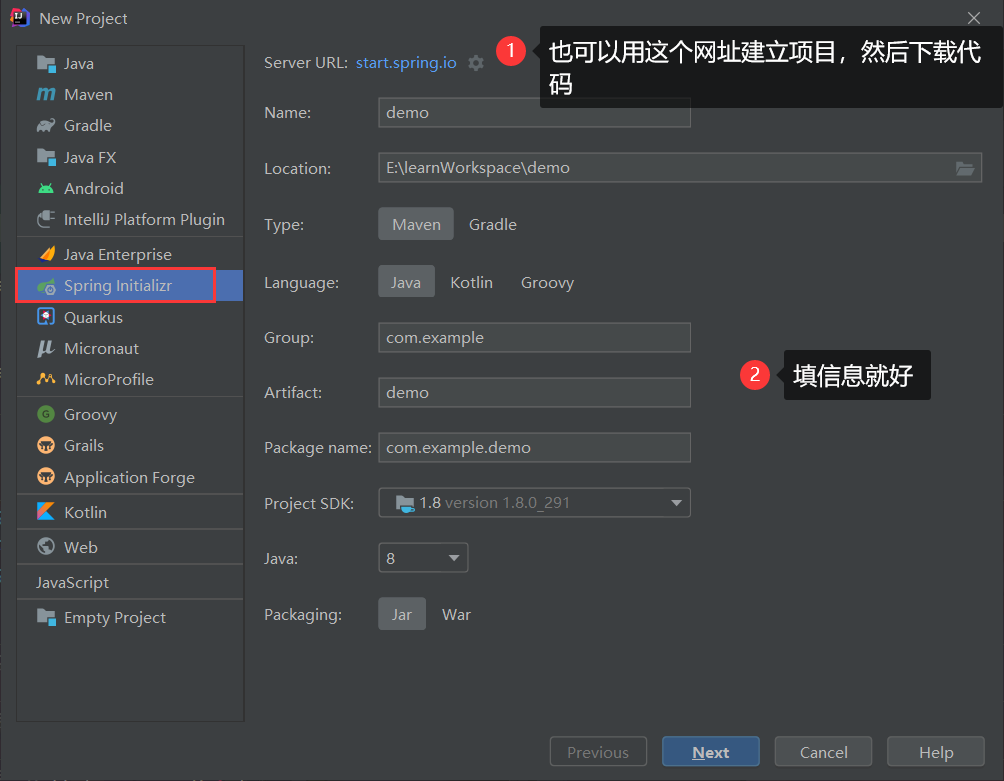Click the Maven 'm' icon
The height and width of the screenshot is (781, 1004).
pyautogui.click(x=46, y=94)
